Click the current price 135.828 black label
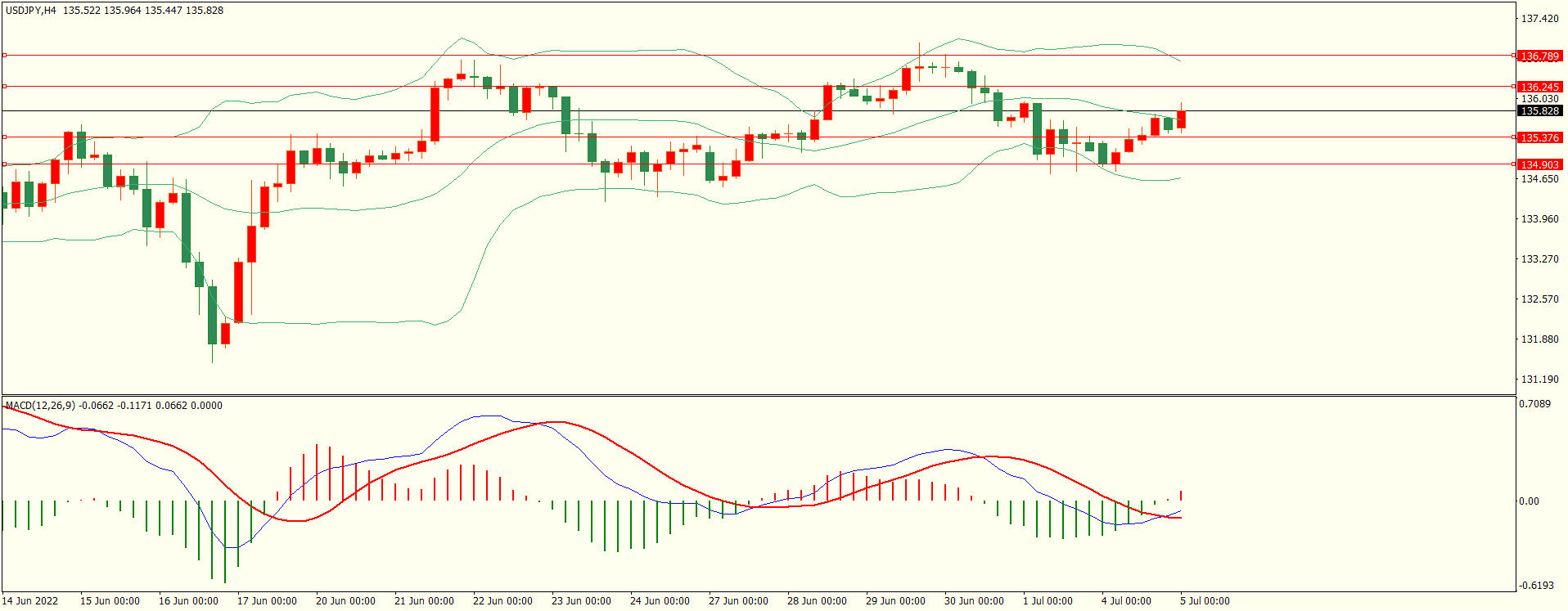This screenshot has height=611, width=1568. coord(1539,111)
